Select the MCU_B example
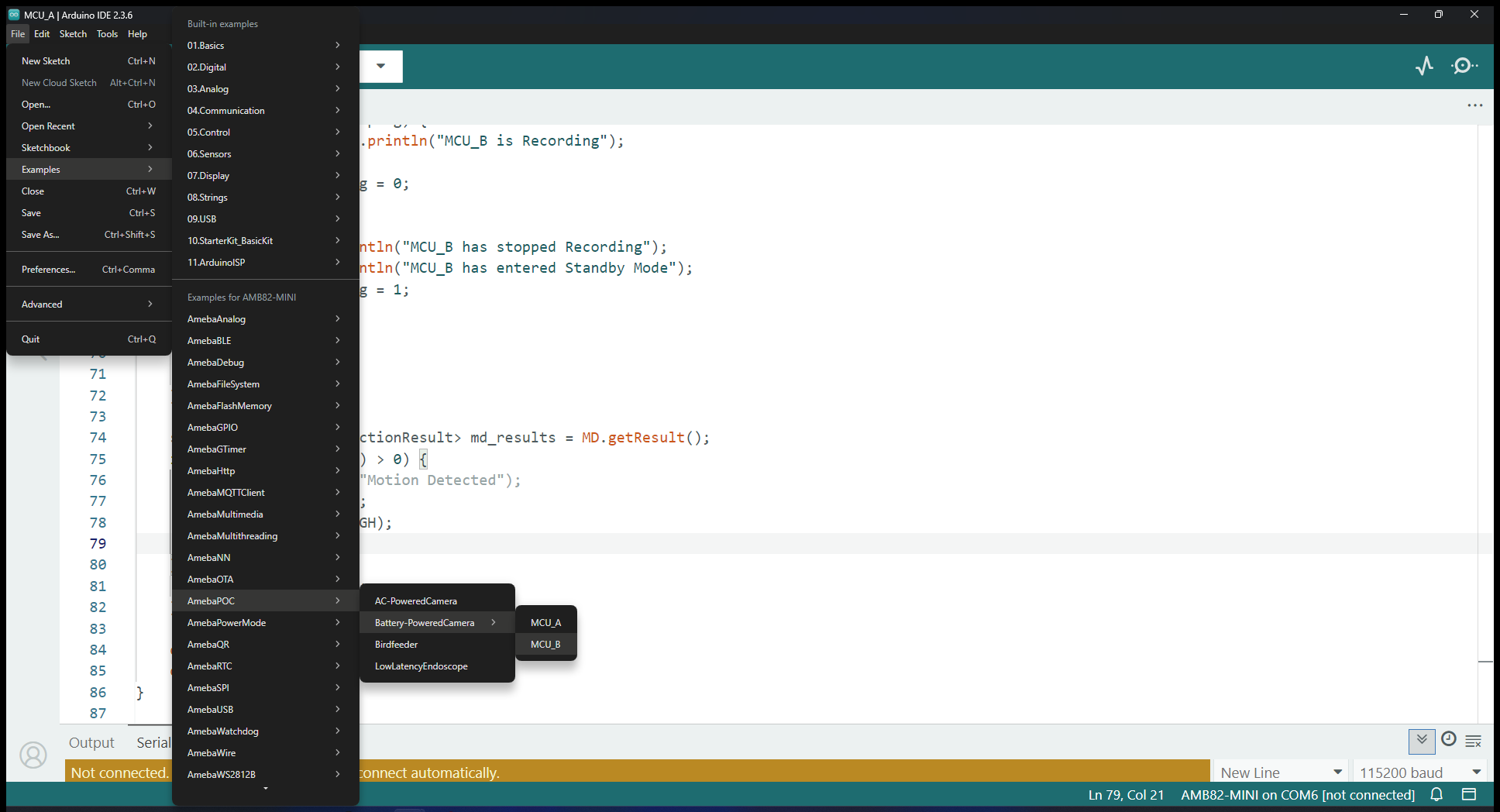1500x812 pixels. [x=545, y=645]
